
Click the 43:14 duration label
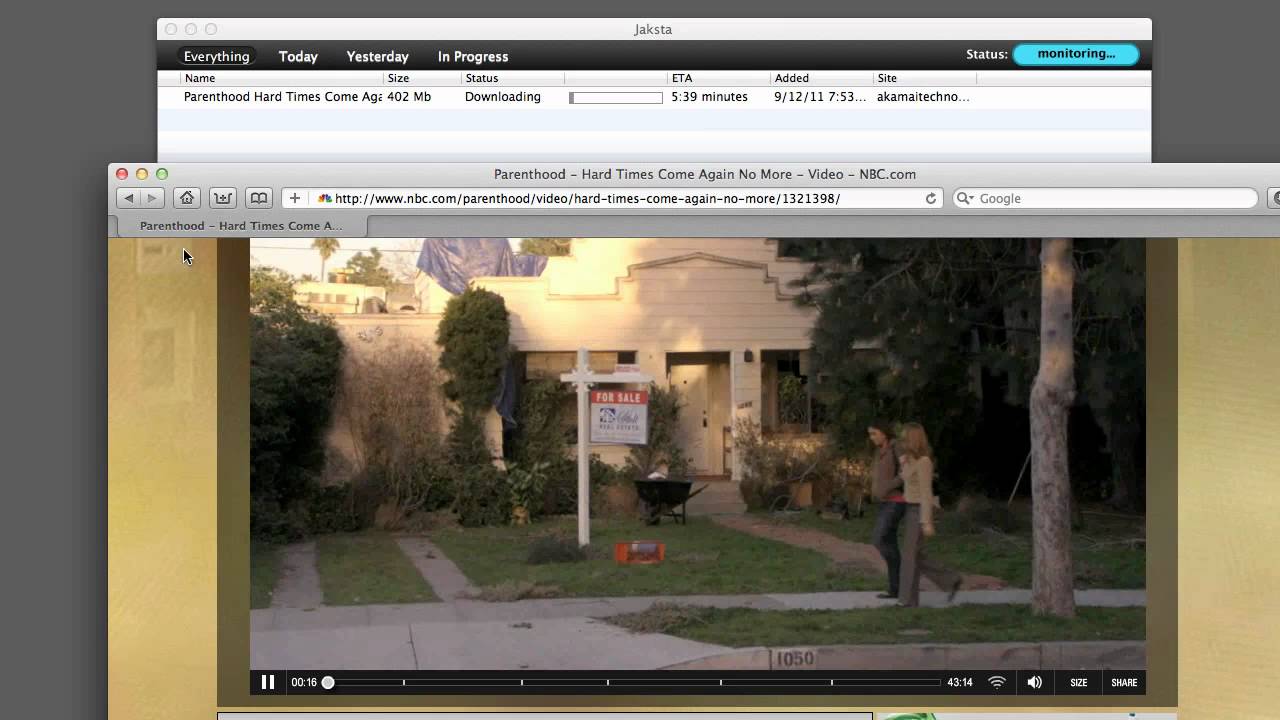click(960, 683)
